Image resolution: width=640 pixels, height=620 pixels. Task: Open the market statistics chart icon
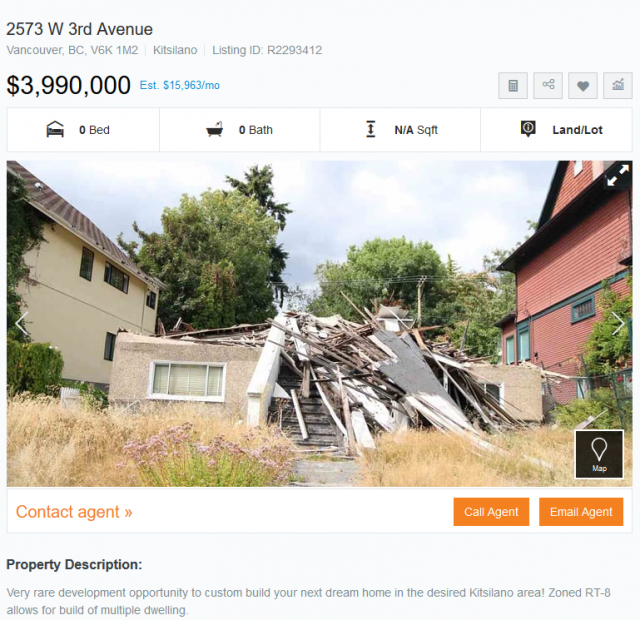[x=618, y=85]
